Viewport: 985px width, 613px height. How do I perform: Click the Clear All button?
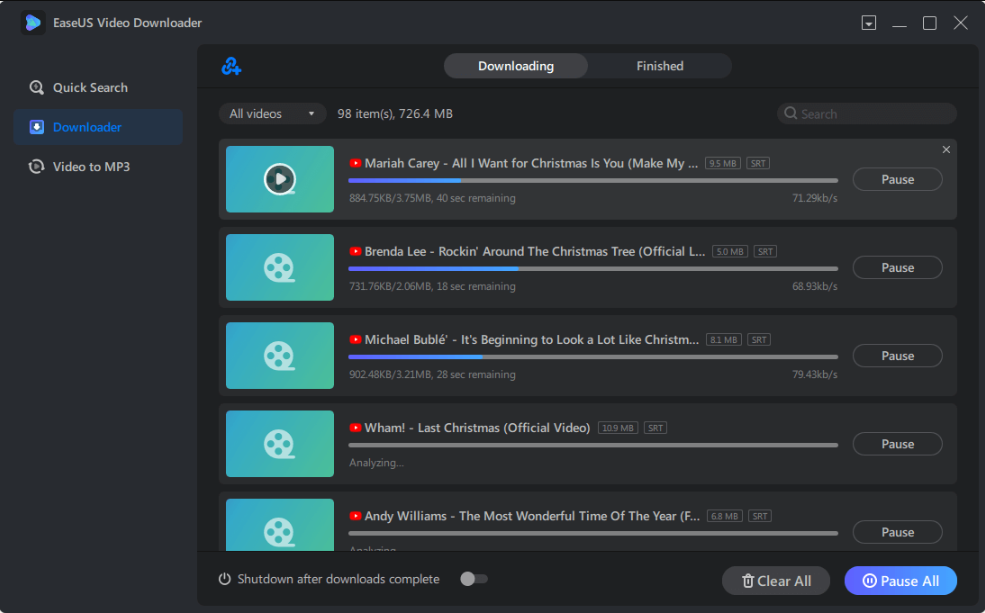coord(776,581)
